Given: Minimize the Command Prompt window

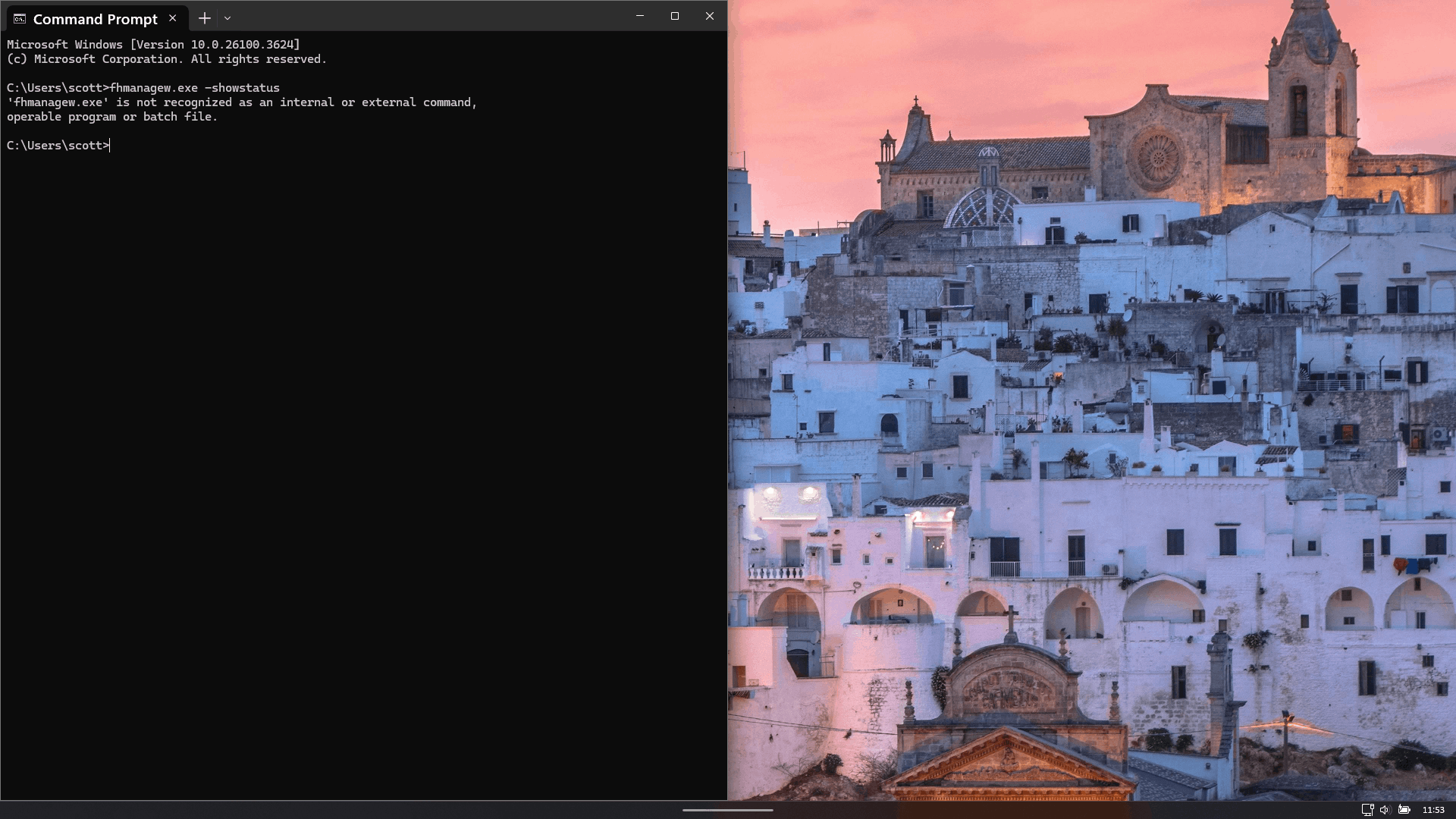Looking at the screenshot, I should [x=640, y=16].
